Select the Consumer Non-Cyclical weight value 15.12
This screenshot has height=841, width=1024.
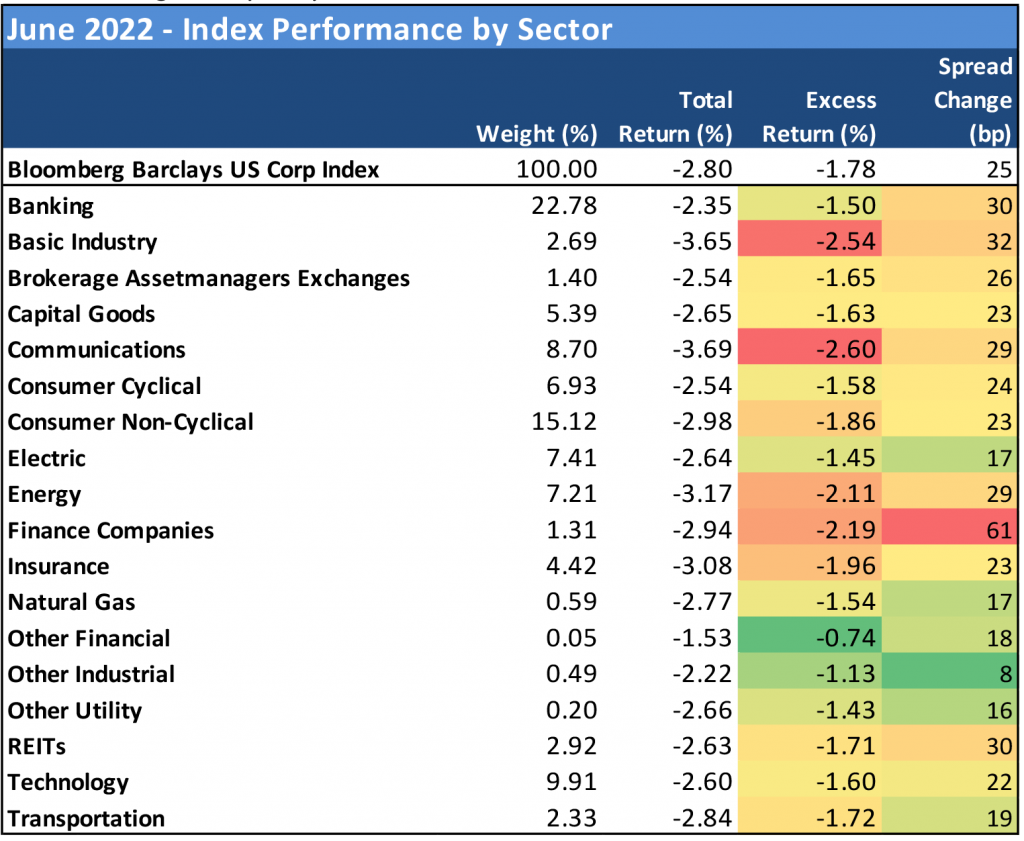pyautogui.click(x=564, y=422)
